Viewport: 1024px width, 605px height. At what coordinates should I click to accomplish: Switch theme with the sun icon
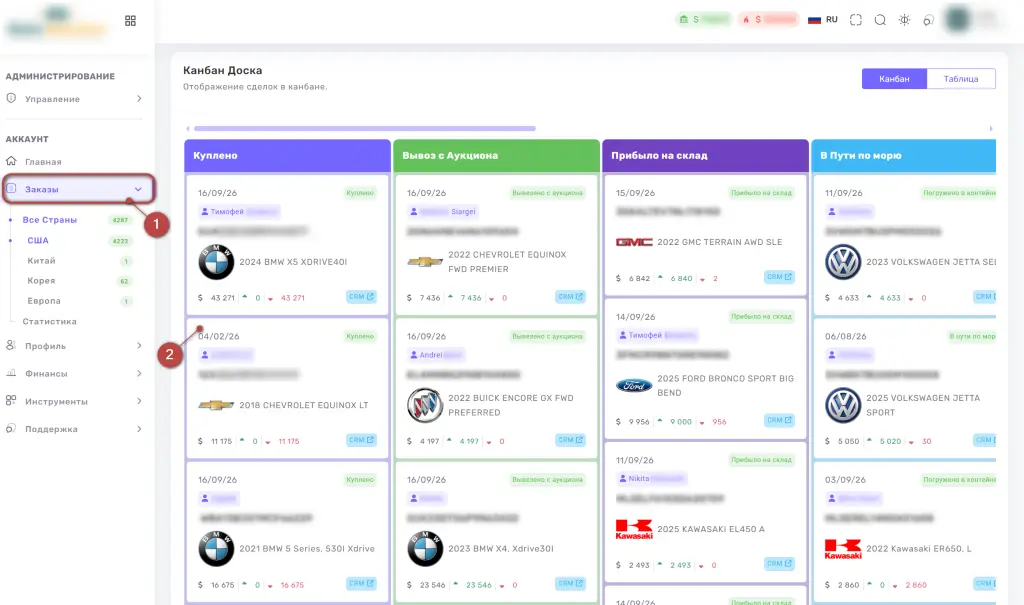[904, 20]
